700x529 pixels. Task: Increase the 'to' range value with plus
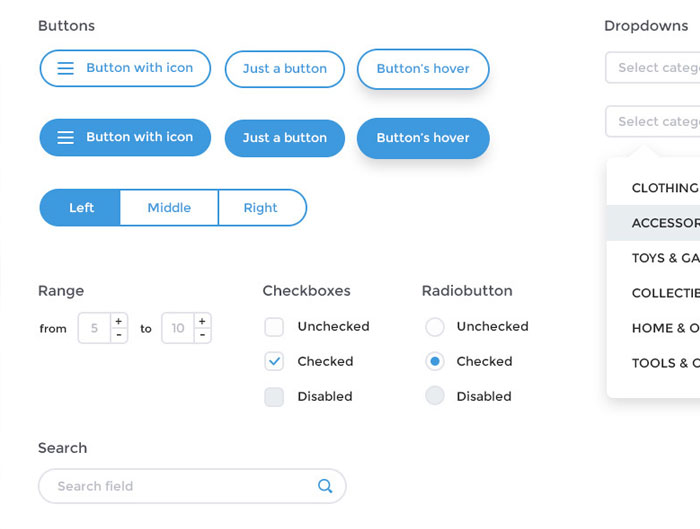[x=203, y=321]
